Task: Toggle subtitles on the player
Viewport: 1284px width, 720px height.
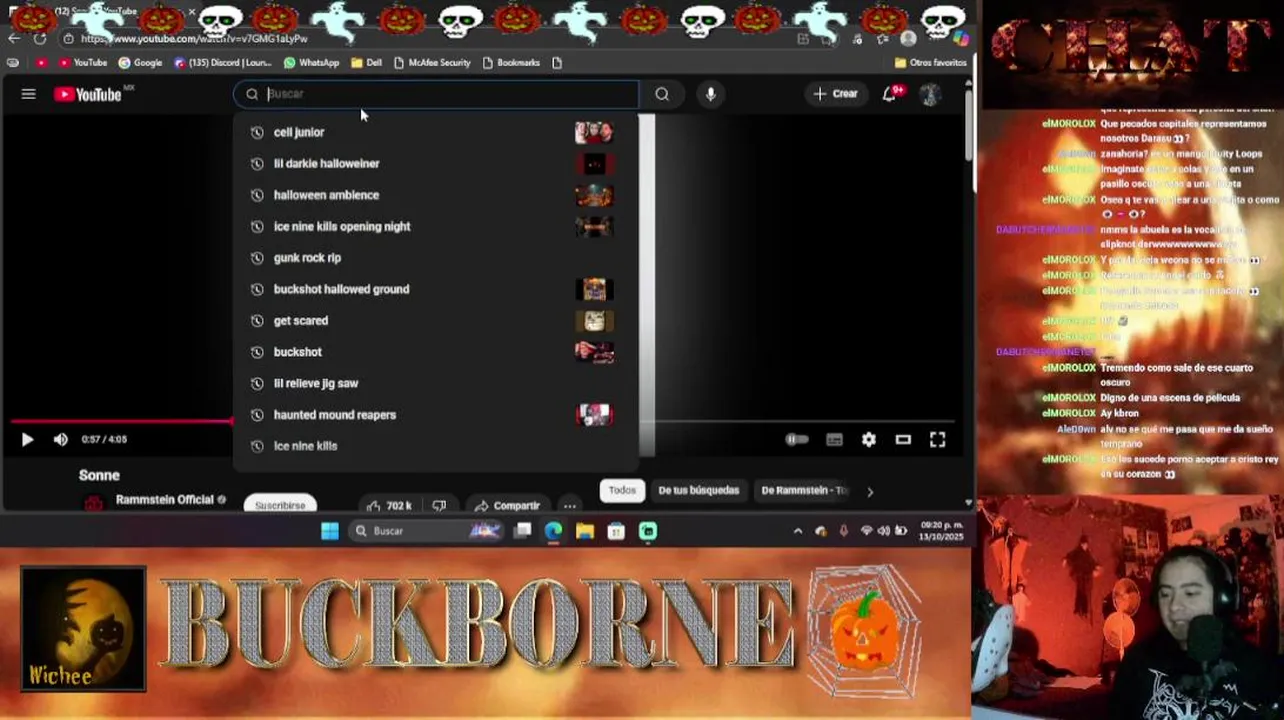Action: tap(834, 439)
